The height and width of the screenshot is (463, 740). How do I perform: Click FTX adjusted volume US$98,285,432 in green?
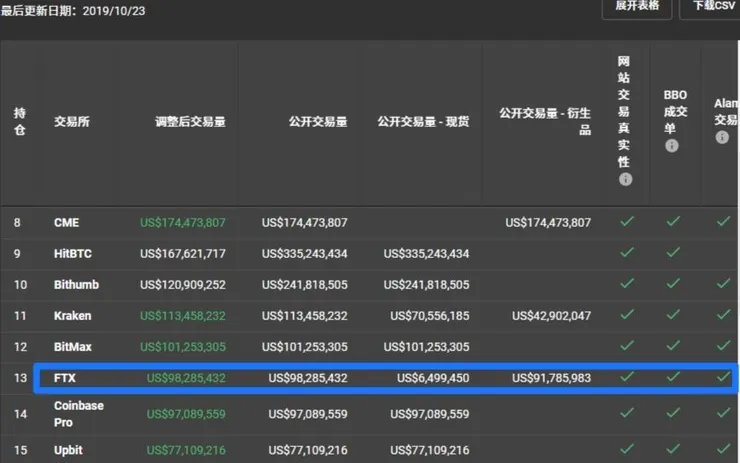[186, 378]
